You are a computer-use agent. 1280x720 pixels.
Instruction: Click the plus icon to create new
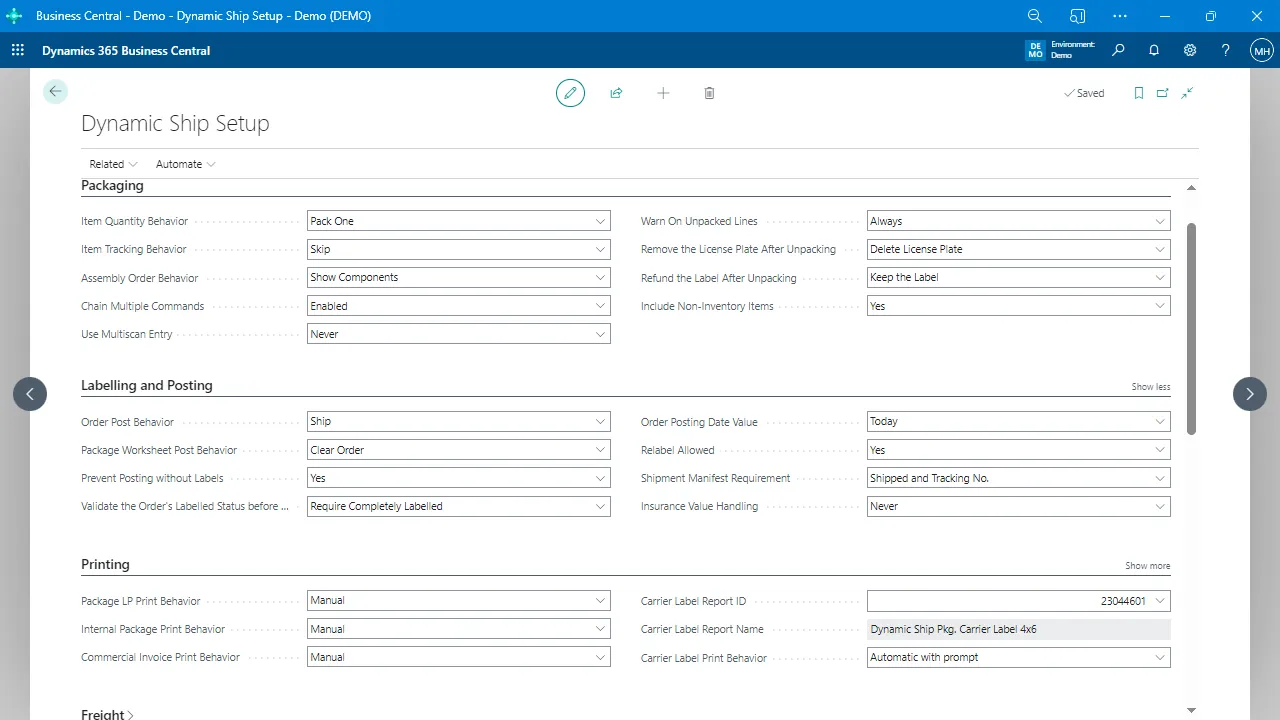pyautogui.click(x=663, y=93)
